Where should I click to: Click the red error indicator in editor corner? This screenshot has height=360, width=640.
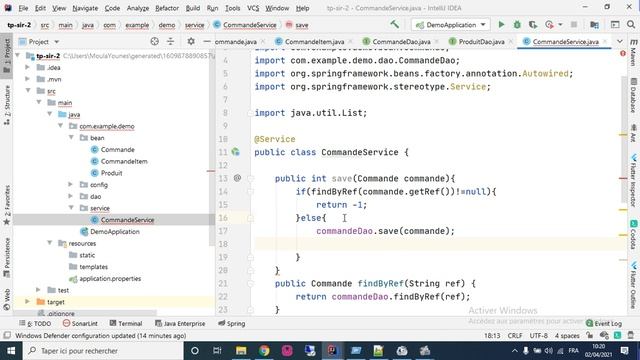(x=623, y=53)
